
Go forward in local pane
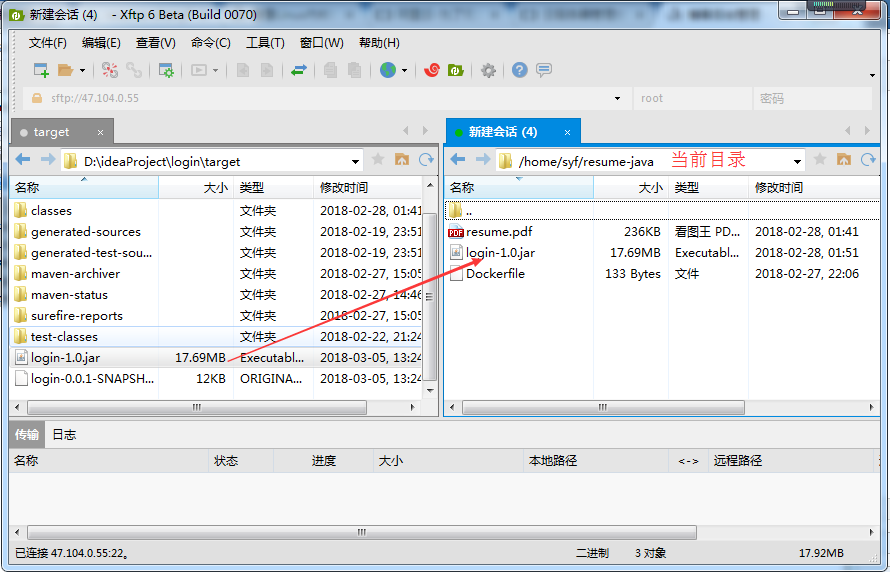pos(48,161)
